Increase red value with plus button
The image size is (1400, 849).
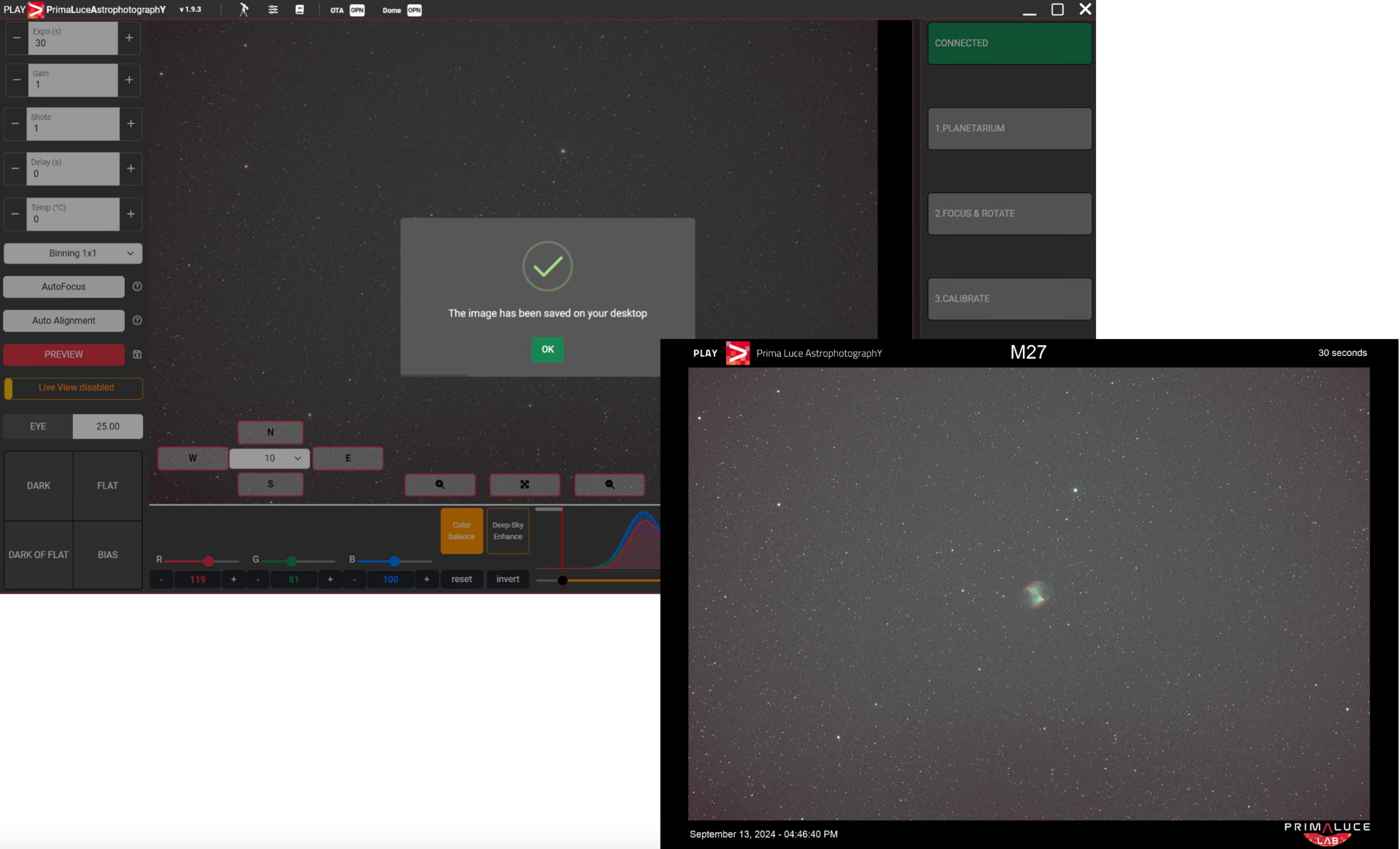(233, 580)
